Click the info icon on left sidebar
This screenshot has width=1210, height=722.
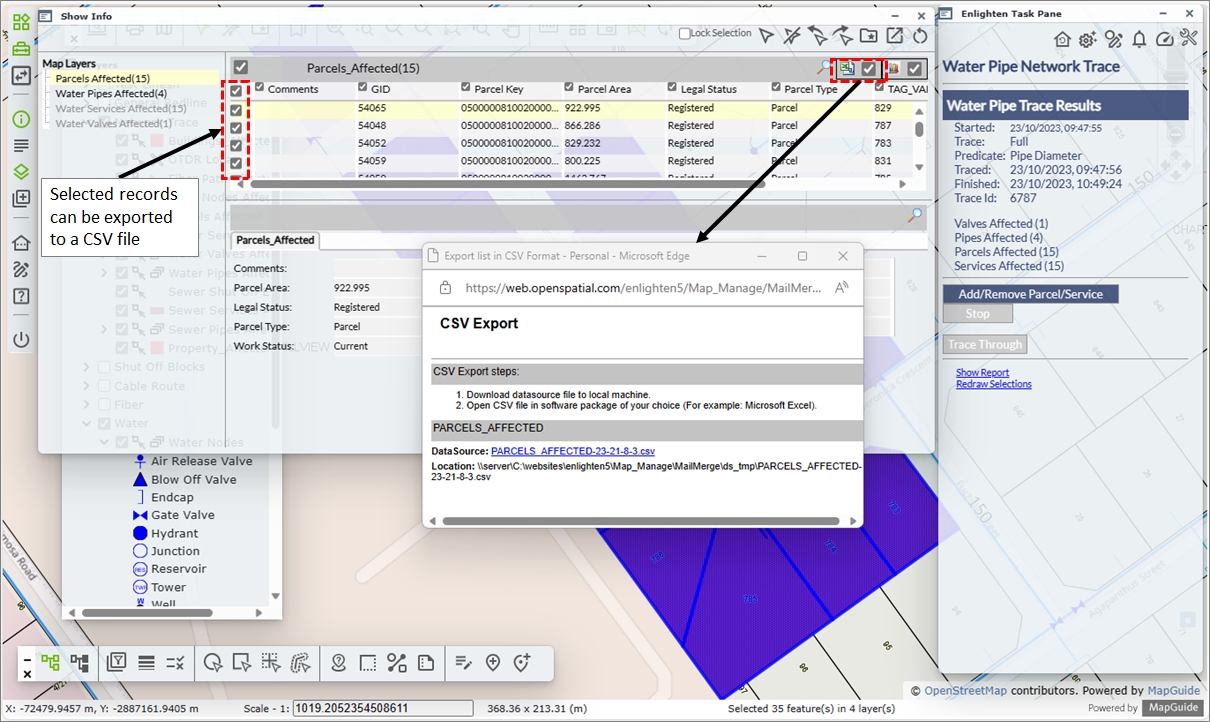coord(20,119)
